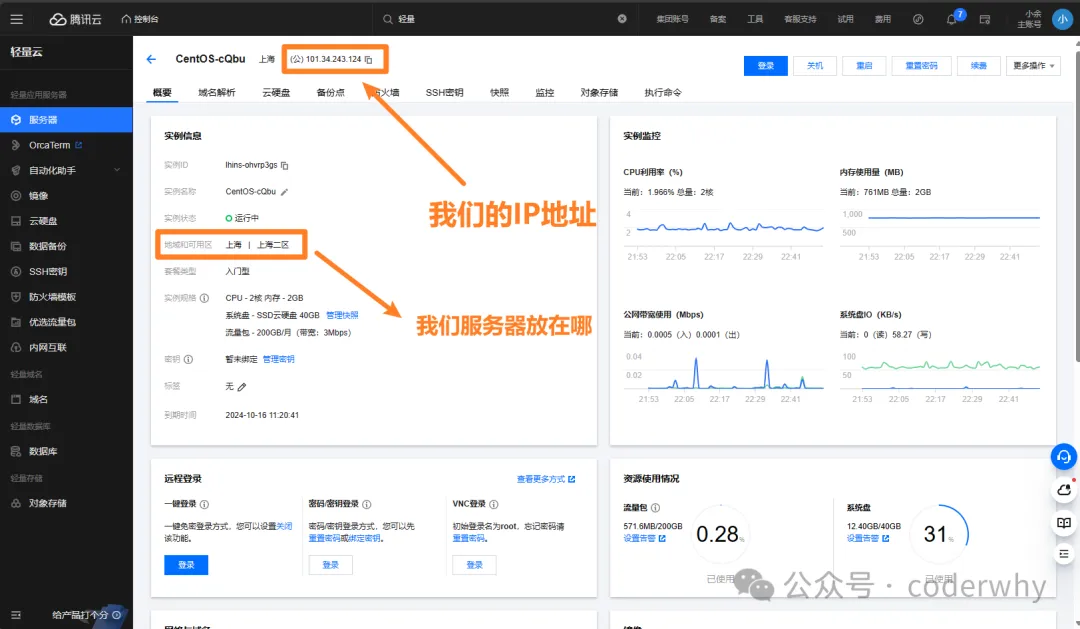Open the 更多操作 dropdown

coord(1033,65)
